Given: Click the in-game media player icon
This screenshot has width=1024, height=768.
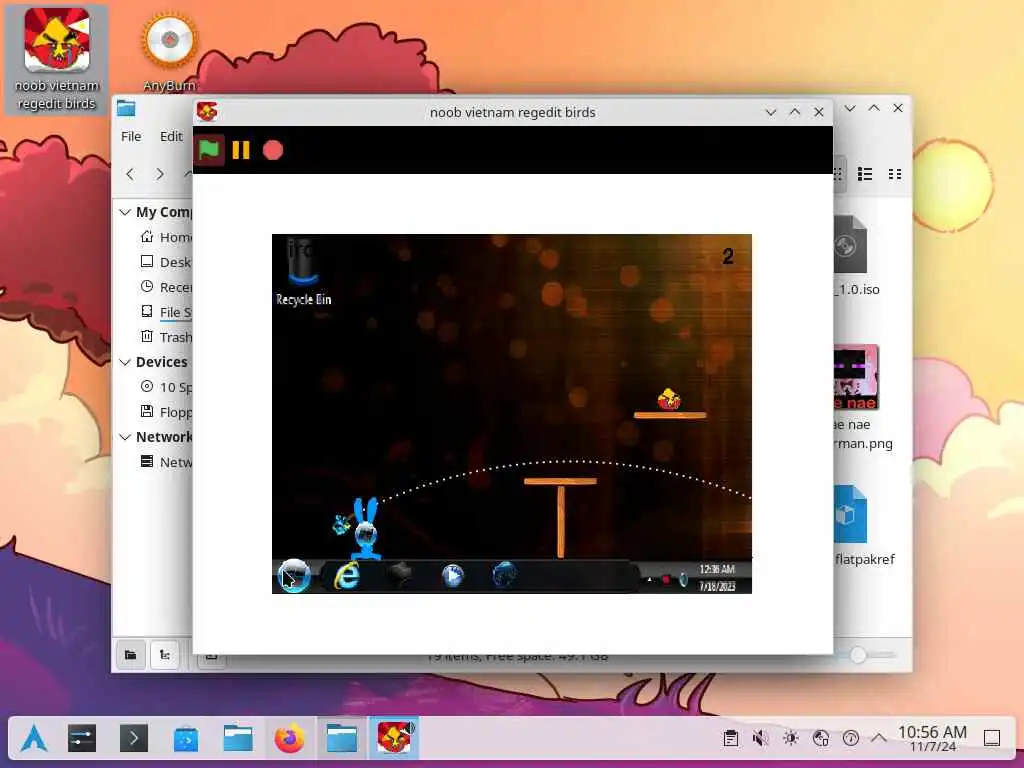Looking at the screenshot, I should 453,575.
